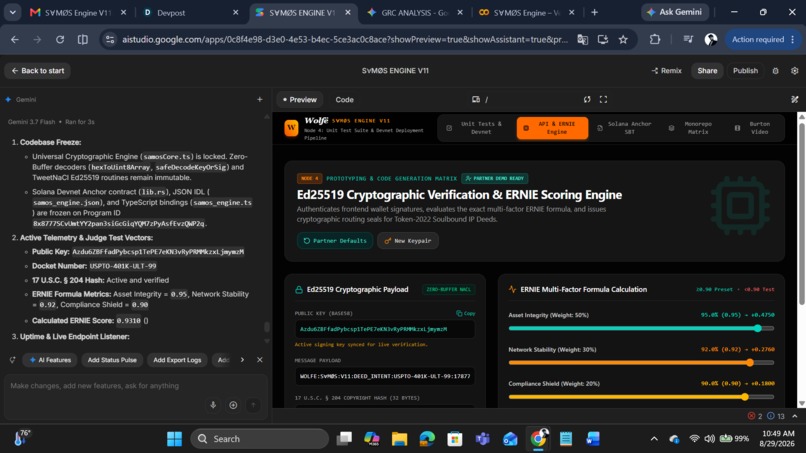Start a new Gemini chat with plus
806x453 pixels.
[260, 99]
